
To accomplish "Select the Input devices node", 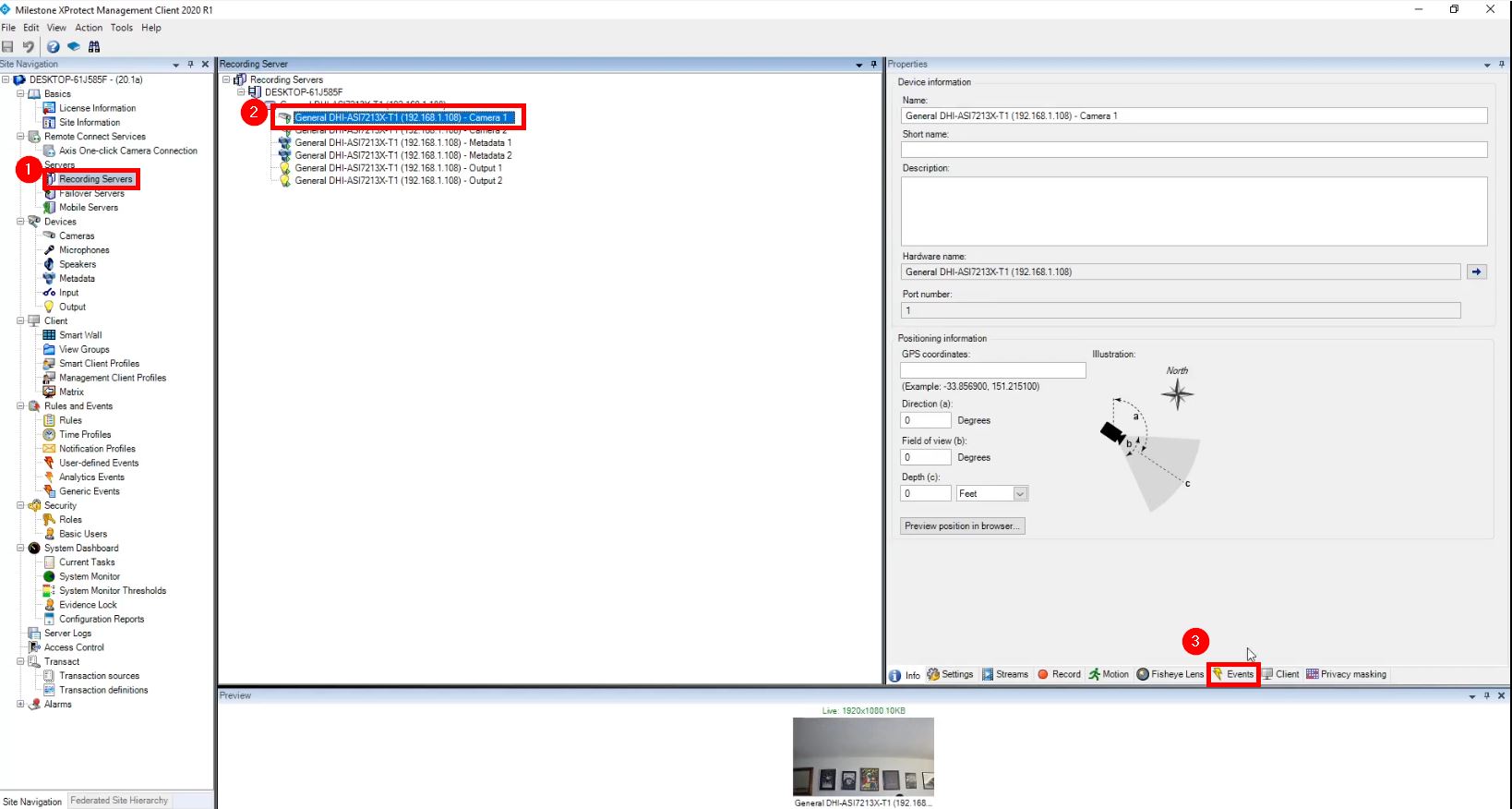I will pos(69,293).
